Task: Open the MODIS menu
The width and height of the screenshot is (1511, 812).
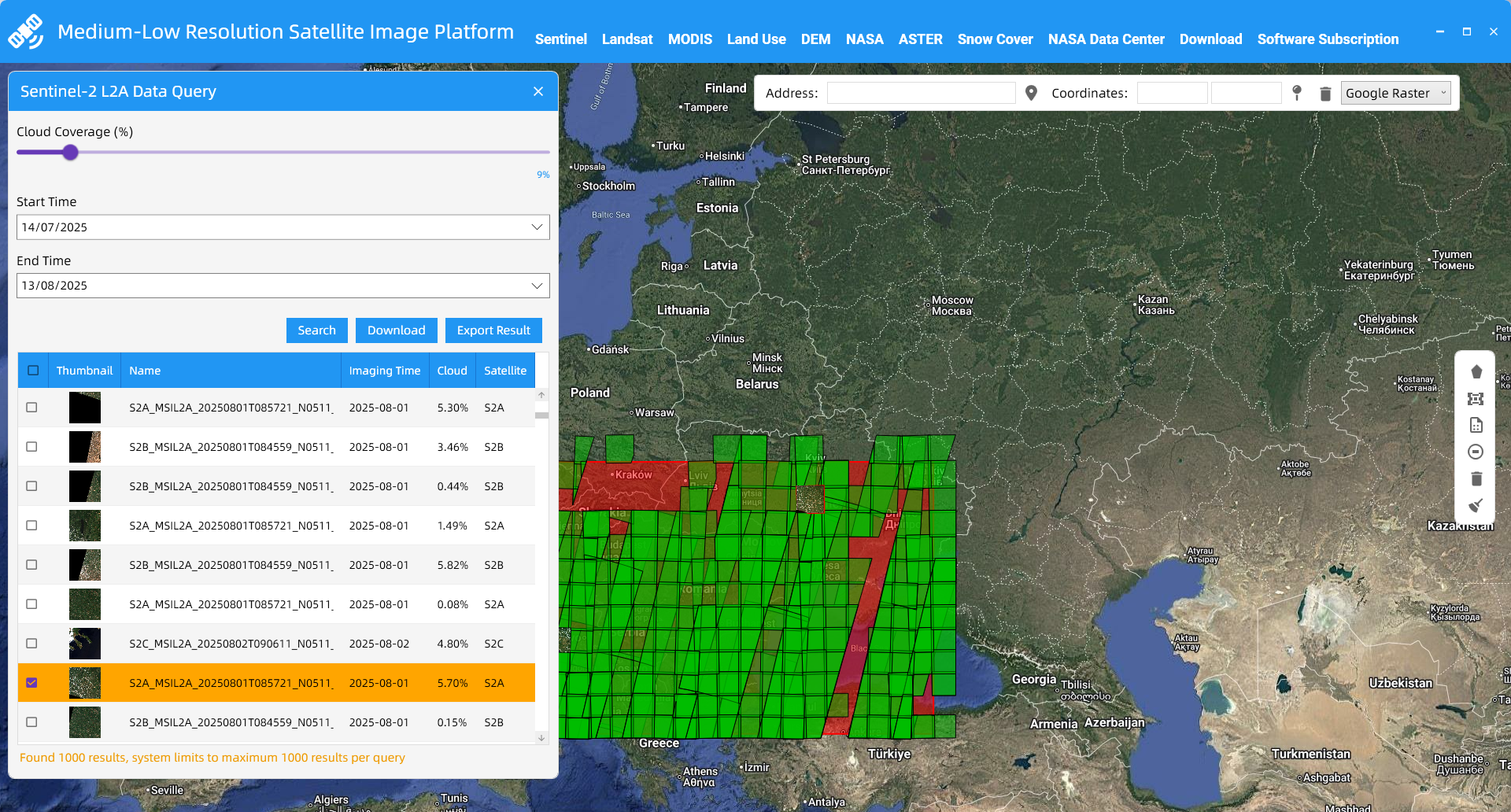Action: [x=690, y=39]
